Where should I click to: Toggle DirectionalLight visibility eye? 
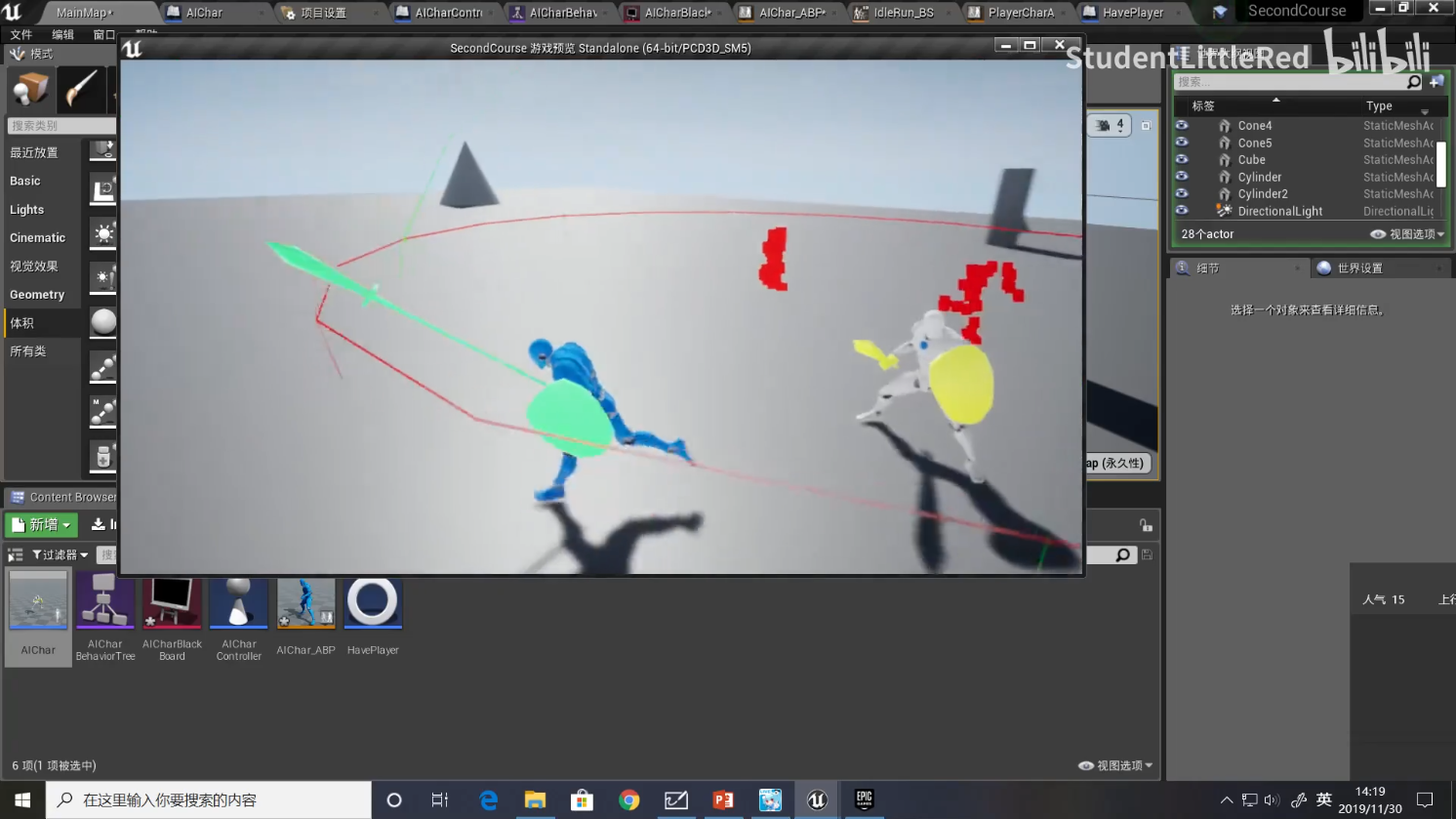[1182, 211]
